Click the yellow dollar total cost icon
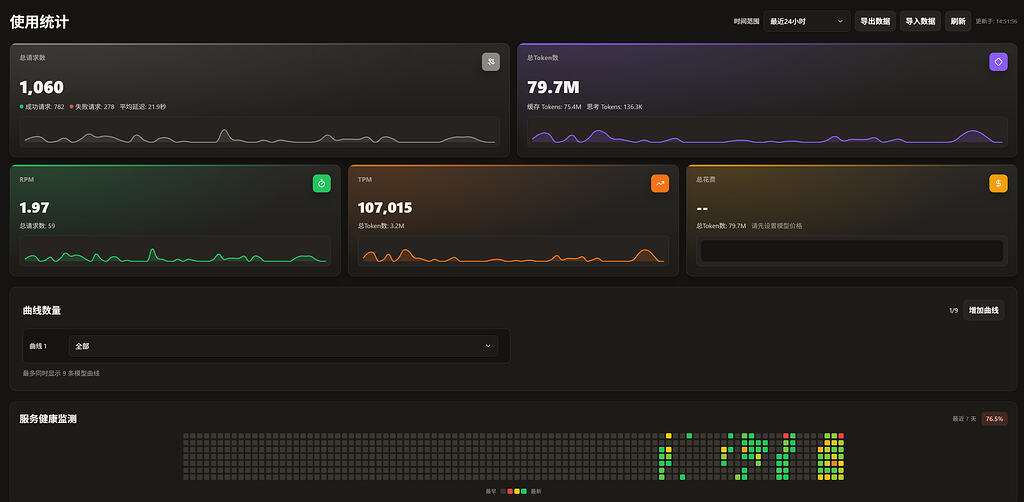Screen dimensions: 1024x502 pyautogui.click(x=998, y=183)
